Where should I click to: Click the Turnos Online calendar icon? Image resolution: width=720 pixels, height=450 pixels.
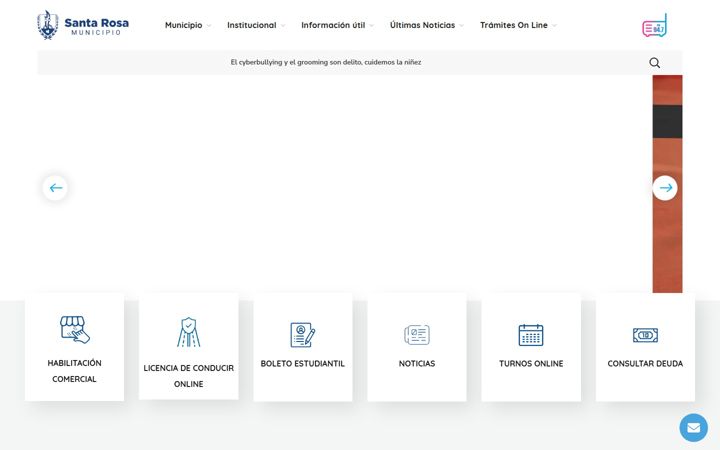tap(531, 335)
